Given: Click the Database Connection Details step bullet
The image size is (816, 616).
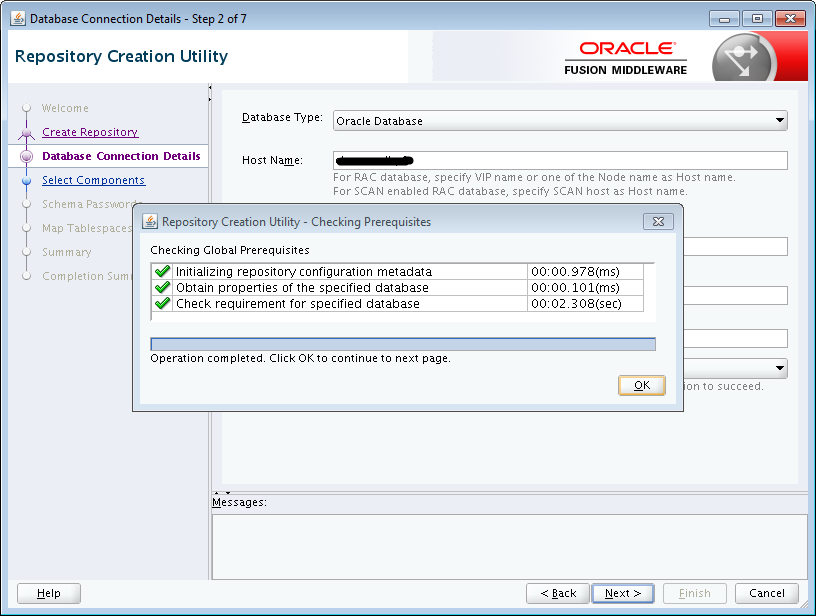Looking at the screenshot, I should click(28, 156).
